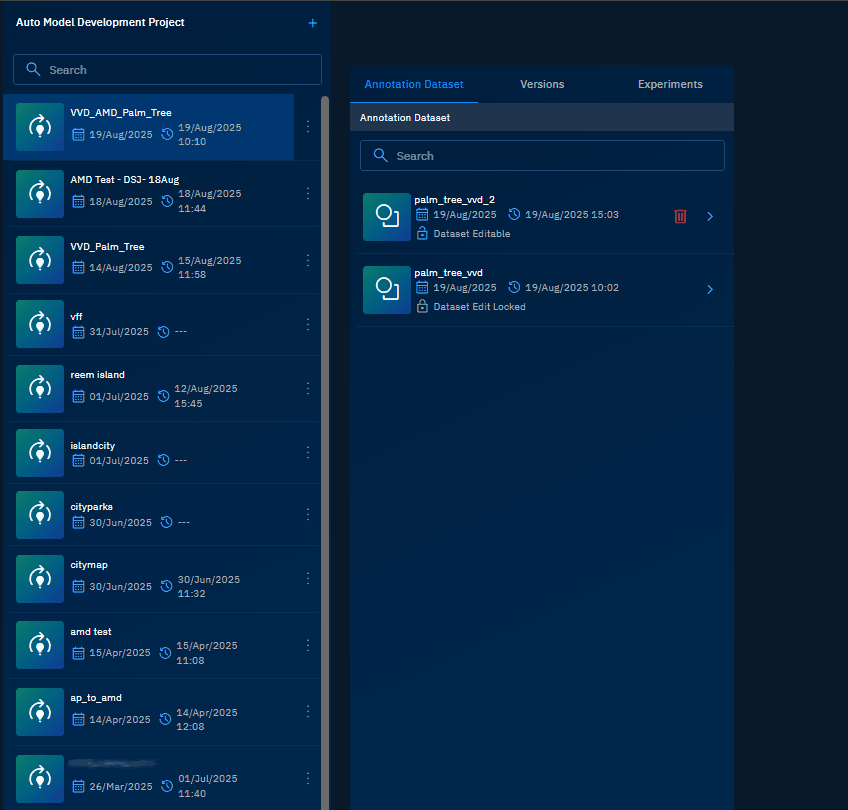
Task: Select the Annotation Dataset tab
Action: point(414,85)
